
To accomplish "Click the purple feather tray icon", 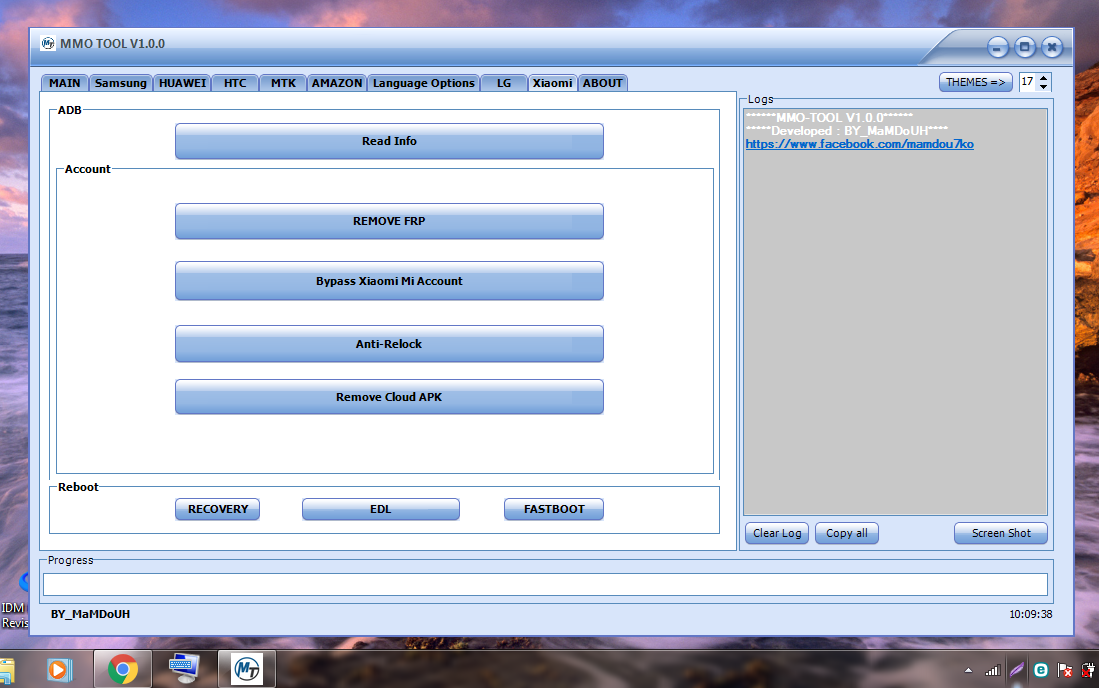I will pyautogui.click(x=1016, y=670).
